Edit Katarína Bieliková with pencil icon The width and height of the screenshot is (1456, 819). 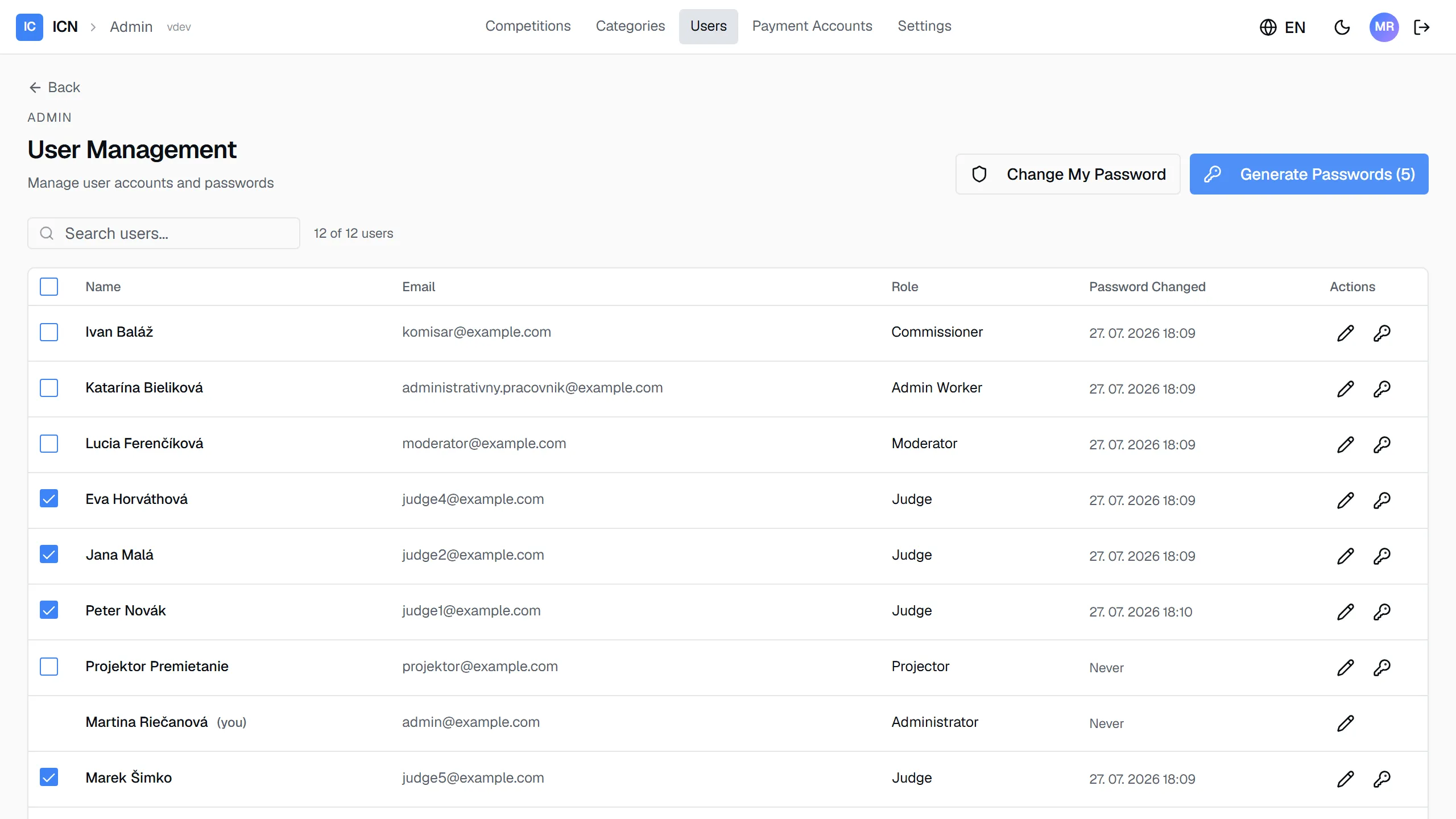[1346, 389]
